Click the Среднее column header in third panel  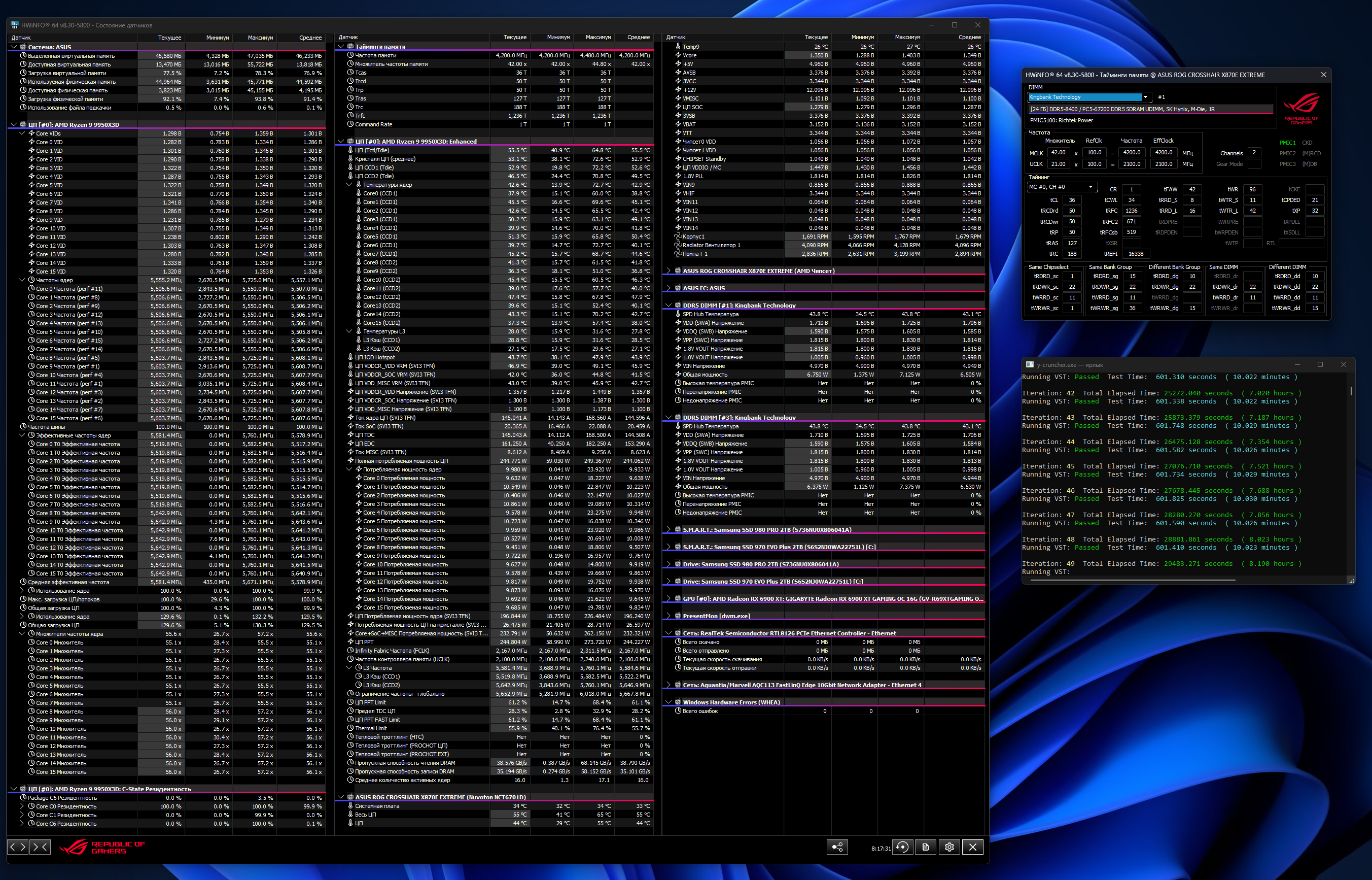pos(969,37)
